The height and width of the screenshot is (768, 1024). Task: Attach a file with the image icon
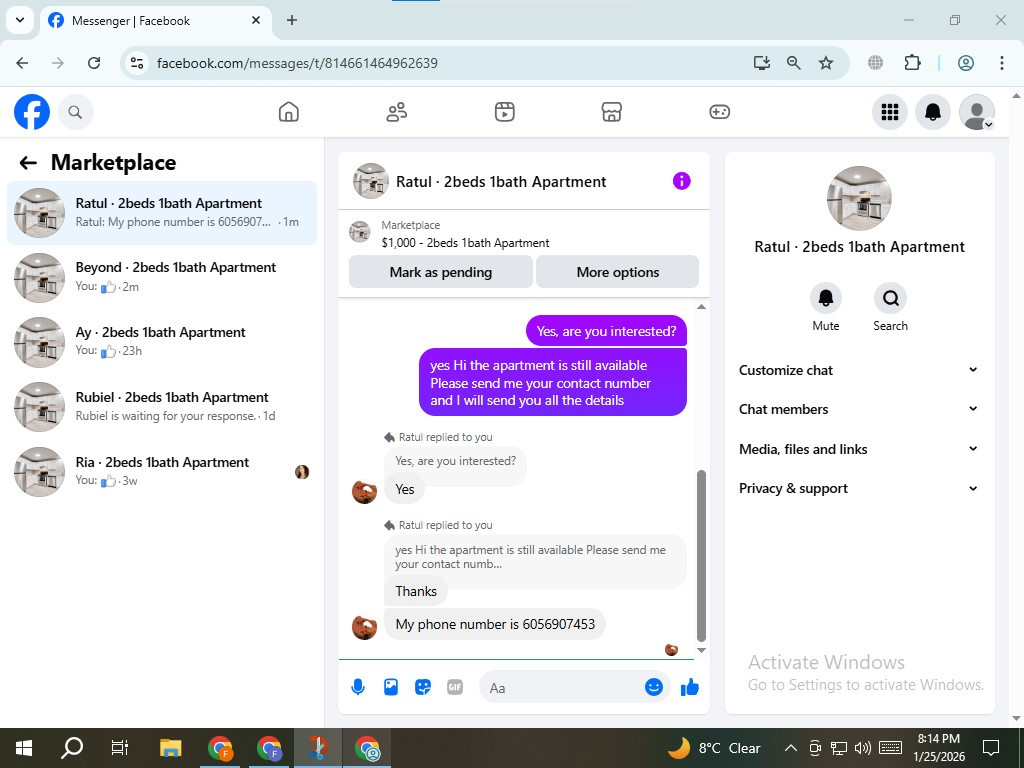[x=391, y=687]
